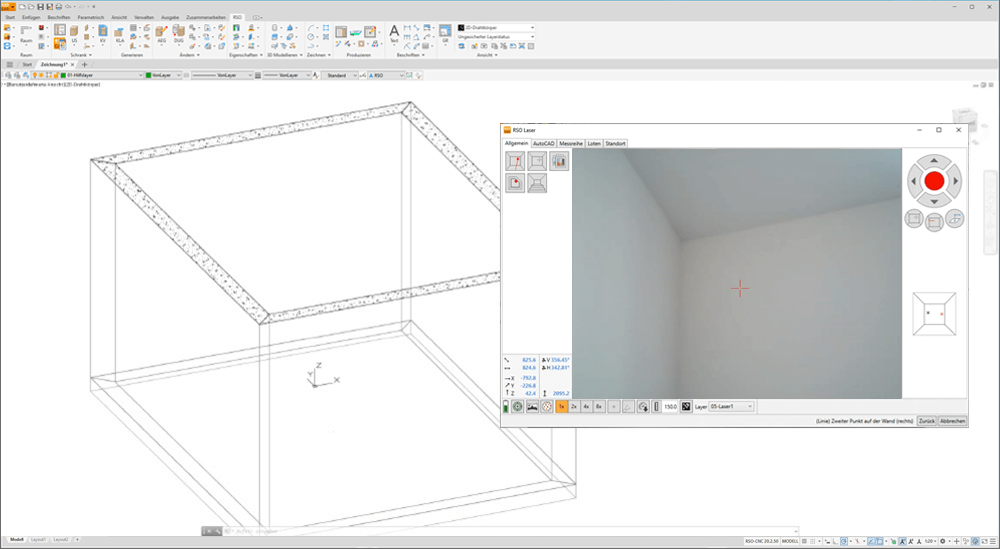Switch to the Messreihe tab
Viewport: 1000px width, 549px height.
(570, 143)
